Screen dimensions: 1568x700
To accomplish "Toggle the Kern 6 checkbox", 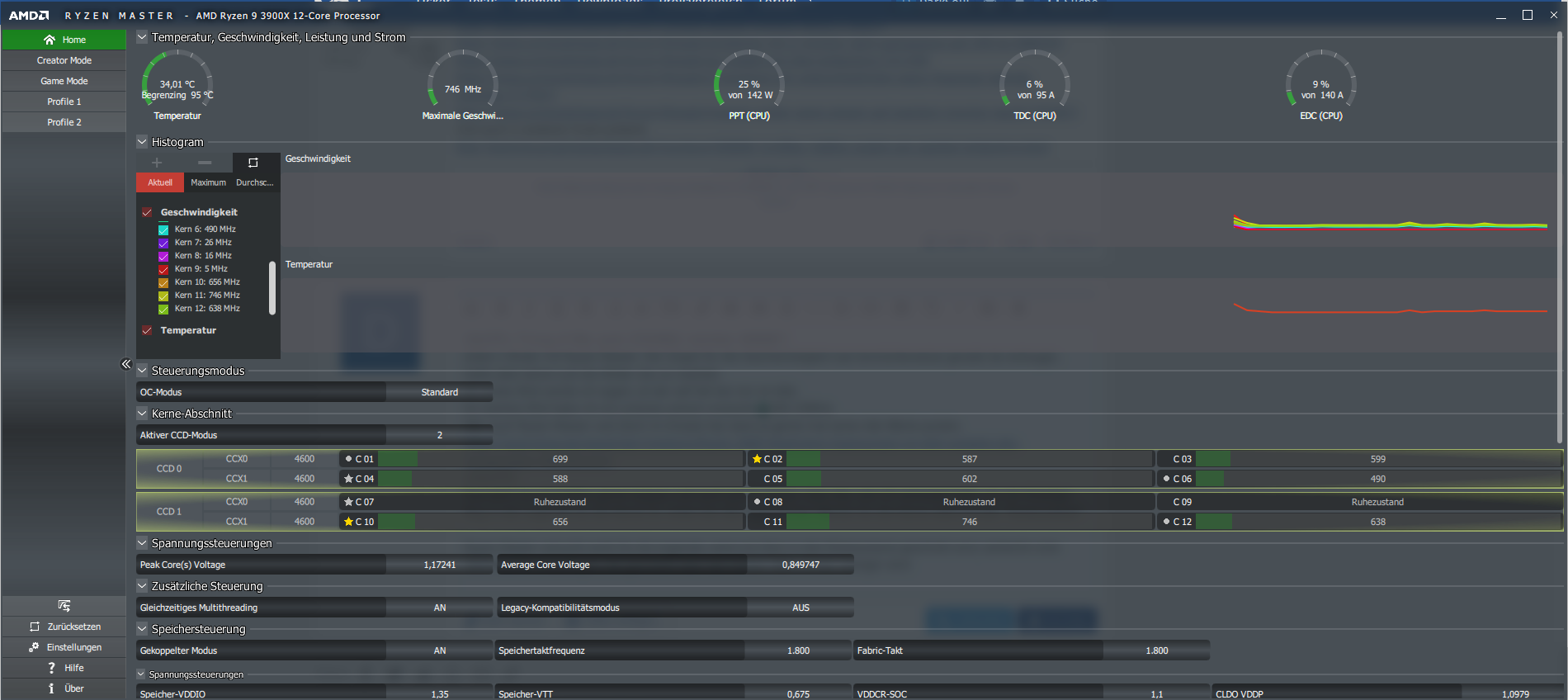I will (x=163, y=229).
